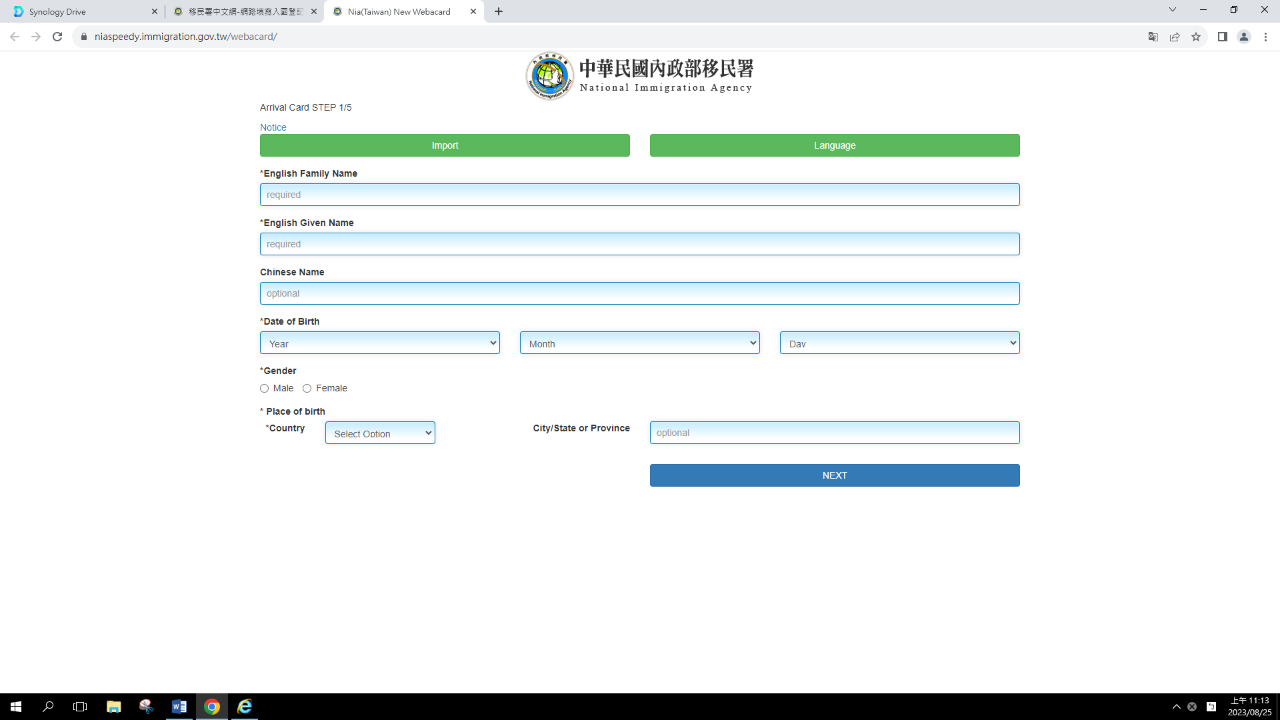
Task: Click the share this page icon
Action: (1175, 37)
